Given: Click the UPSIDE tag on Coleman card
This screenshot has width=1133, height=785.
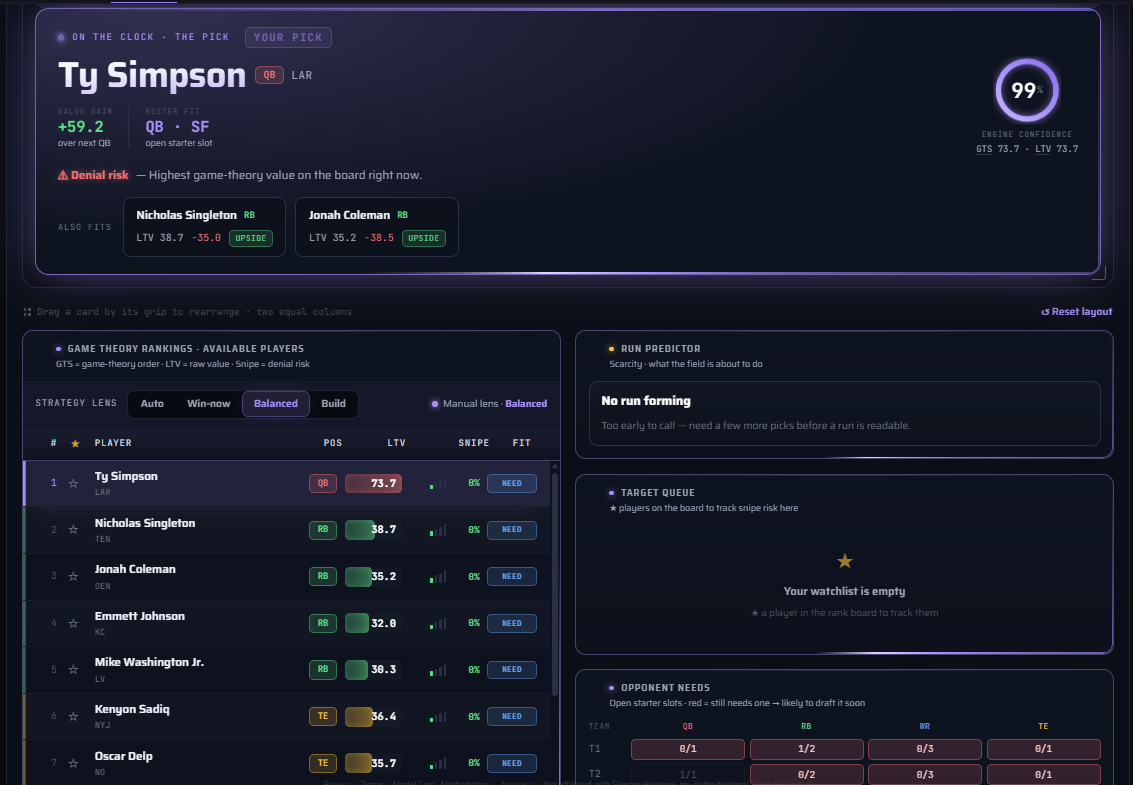Looking at the screenshot, I should (x=423, y=239).
